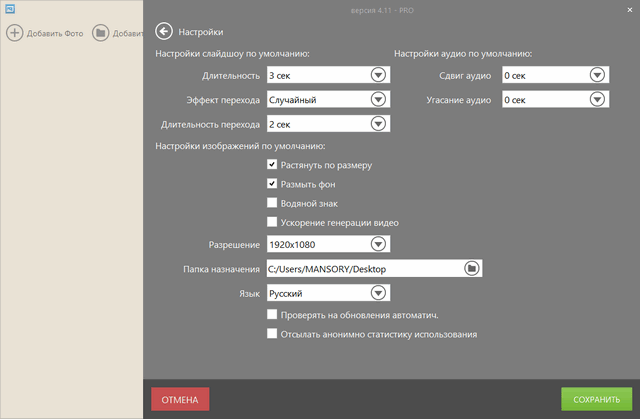
Task: Open the Угасание аудио dropdown
Action: (597, 100)
